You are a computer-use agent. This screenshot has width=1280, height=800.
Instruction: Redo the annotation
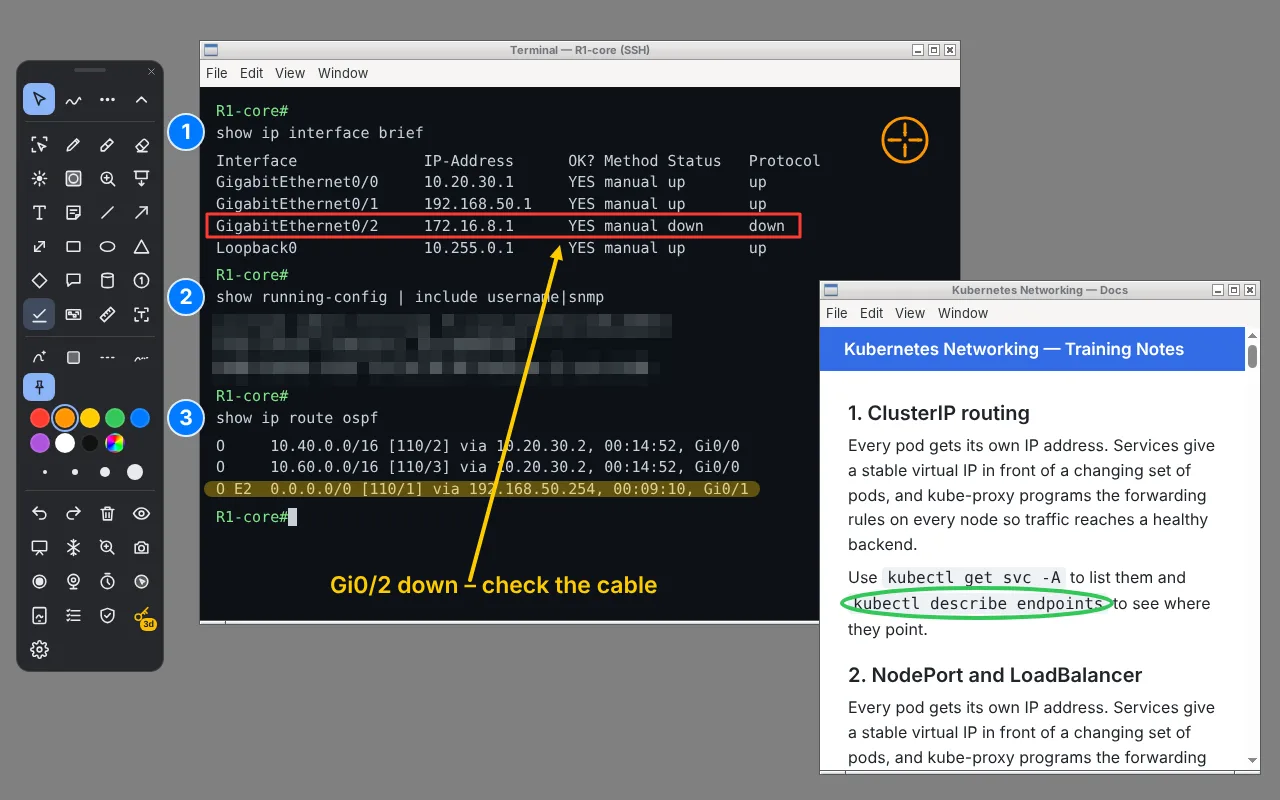(73, 513)
